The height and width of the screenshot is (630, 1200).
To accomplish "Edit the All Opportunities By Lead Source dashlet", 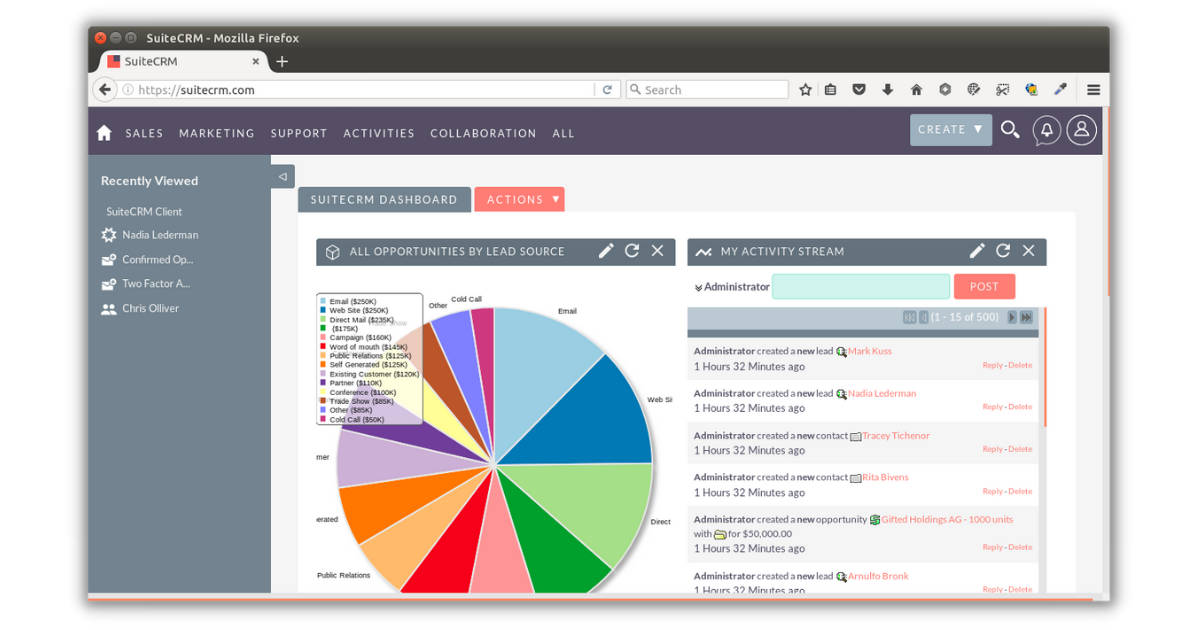I will click(606, 252).
